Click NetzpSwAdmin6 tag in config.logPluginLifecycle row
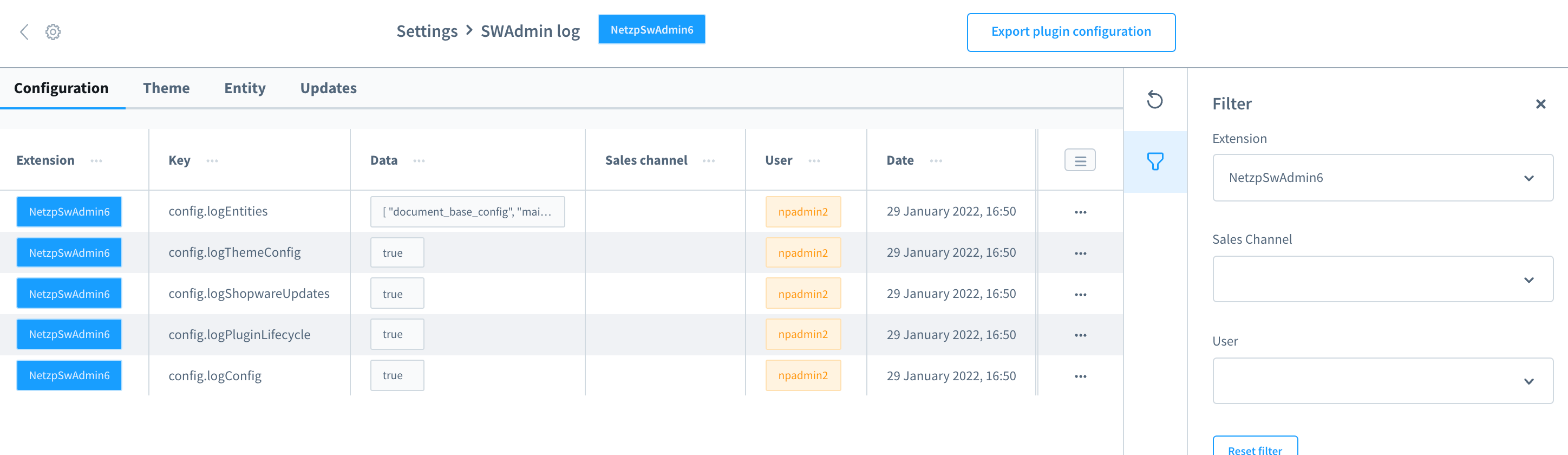This screenshot has height=455, width=1568. point(69,334)
